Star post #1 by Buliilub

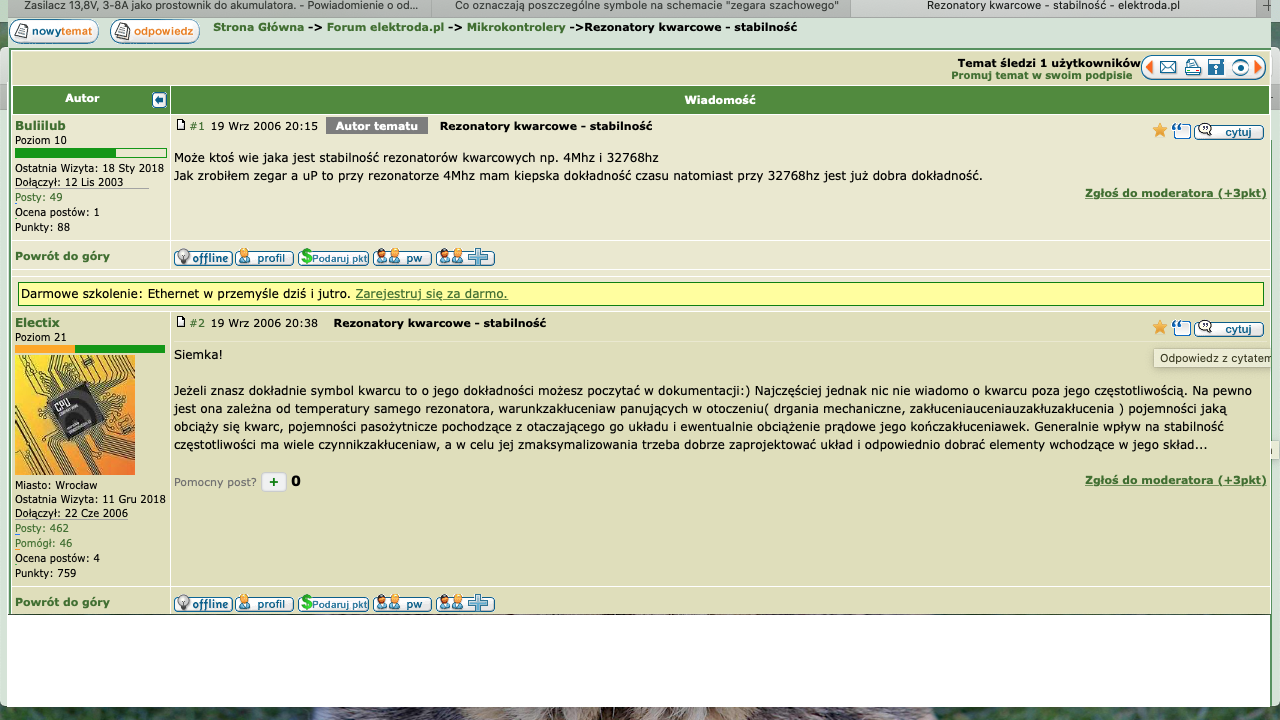[x=1160, y=130]
